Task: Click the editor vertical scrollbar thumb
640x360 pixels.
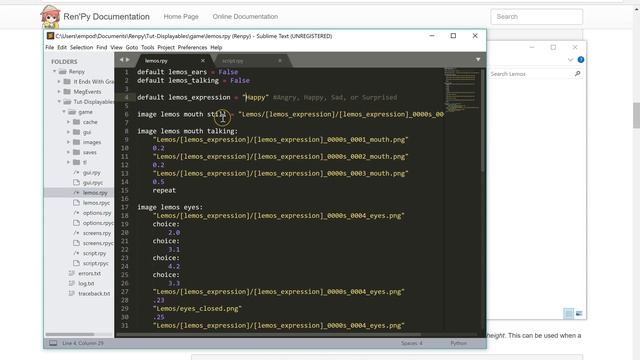Action: click(x=482, y=120)
